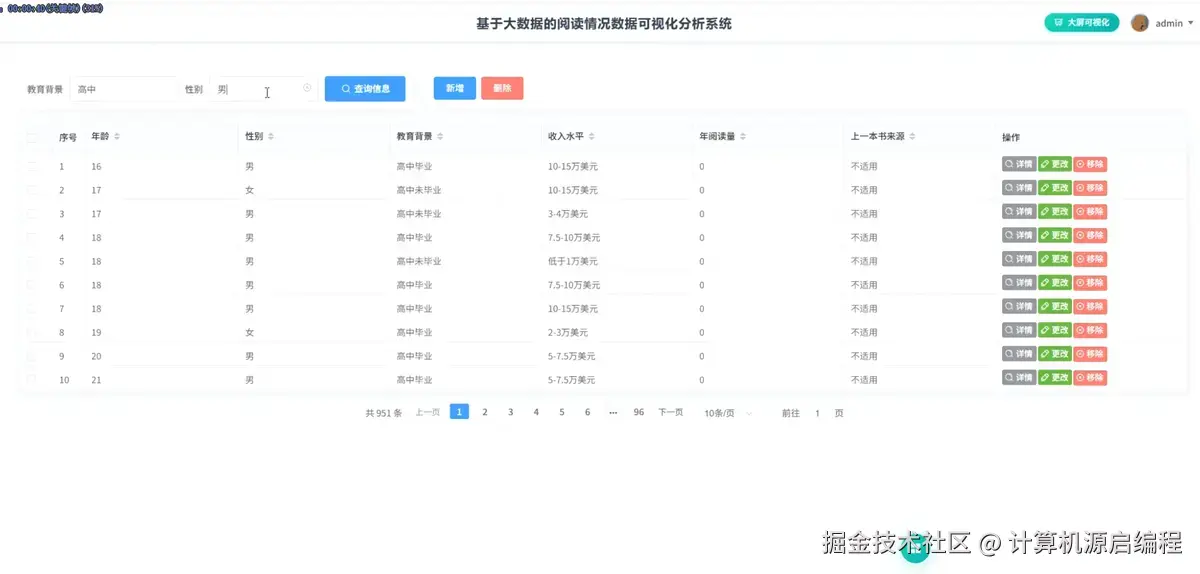Open 大屏可视化 big-screen dashboard

click(x=1081, y=22)
